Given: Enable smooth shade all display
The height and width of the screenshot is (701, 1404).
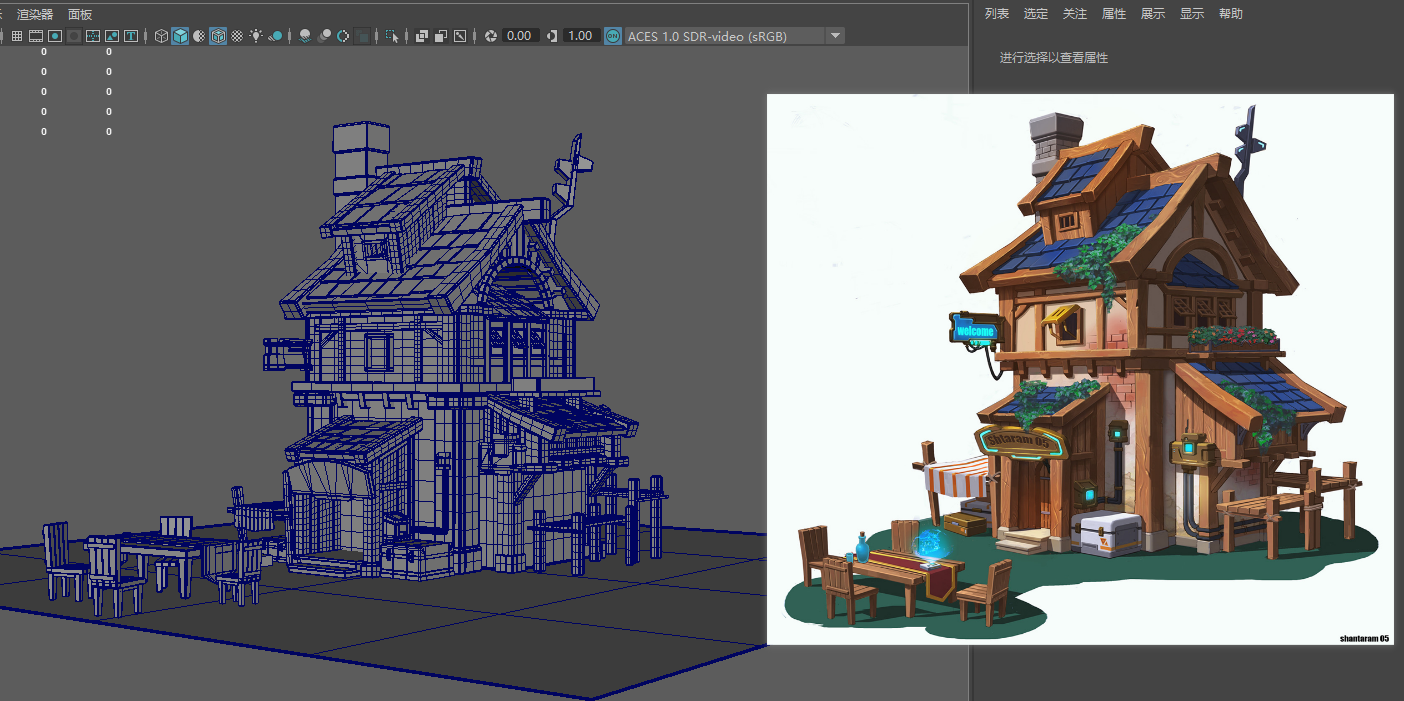Looking at the screenshot, I should [x=180, y=36].
